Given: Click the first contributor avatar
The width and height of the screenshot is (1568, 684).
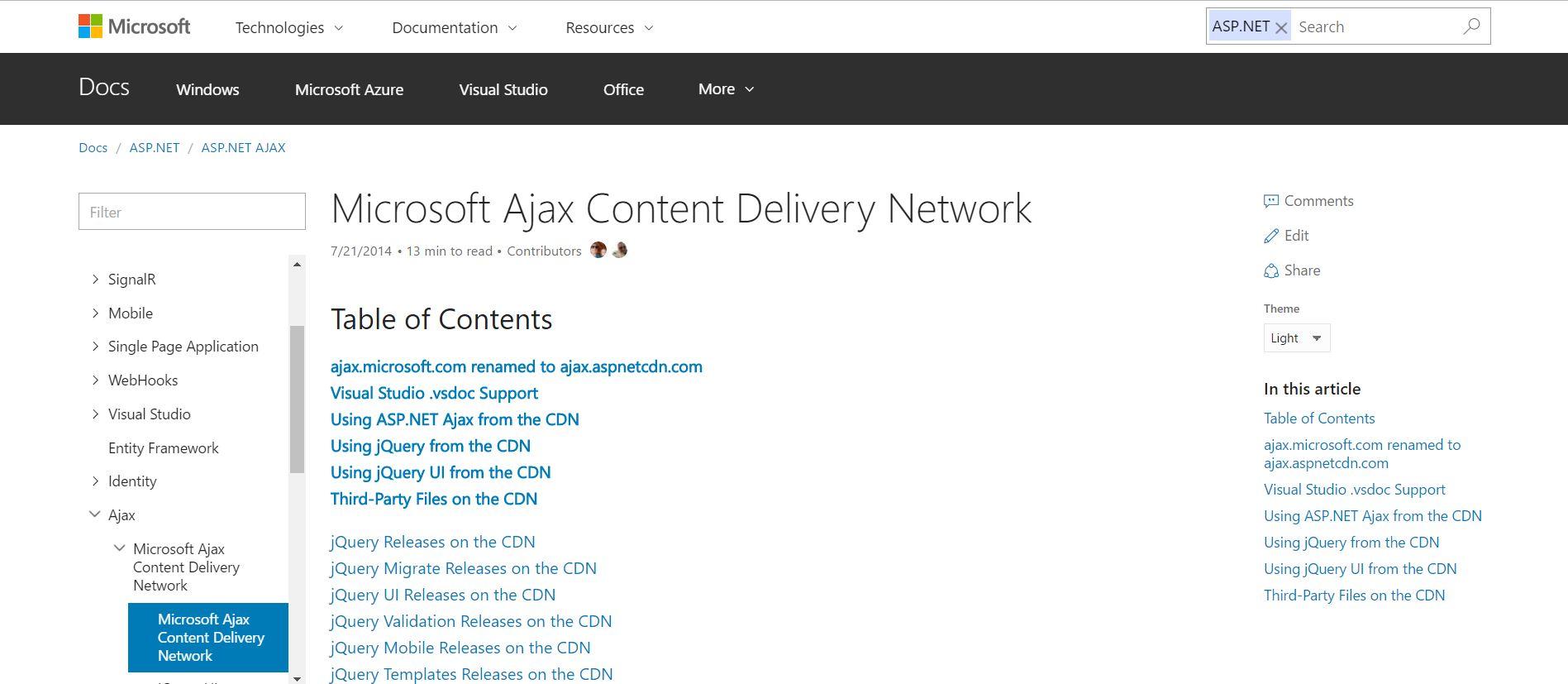Looking at the screenshot, I should point(598,250).
